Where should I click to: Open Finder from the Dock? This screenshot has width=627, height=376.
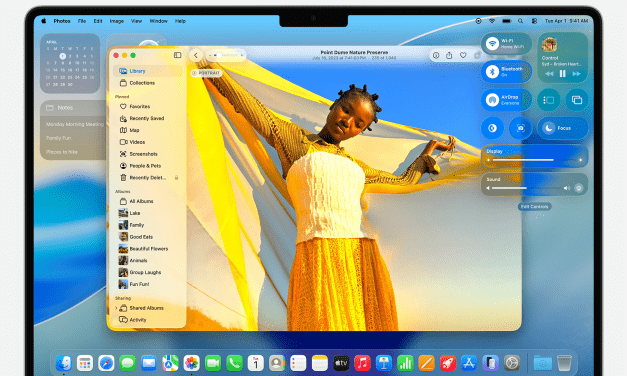64,363
